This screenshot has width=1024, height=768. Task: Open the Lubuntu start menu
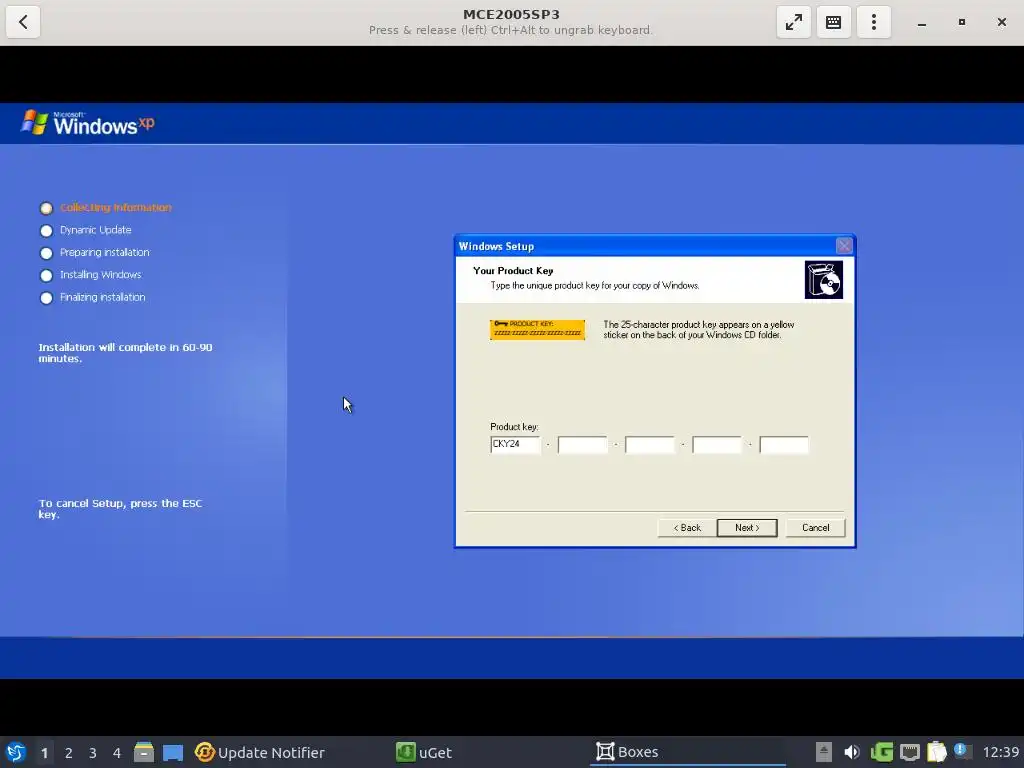click(x=16, y=752)
